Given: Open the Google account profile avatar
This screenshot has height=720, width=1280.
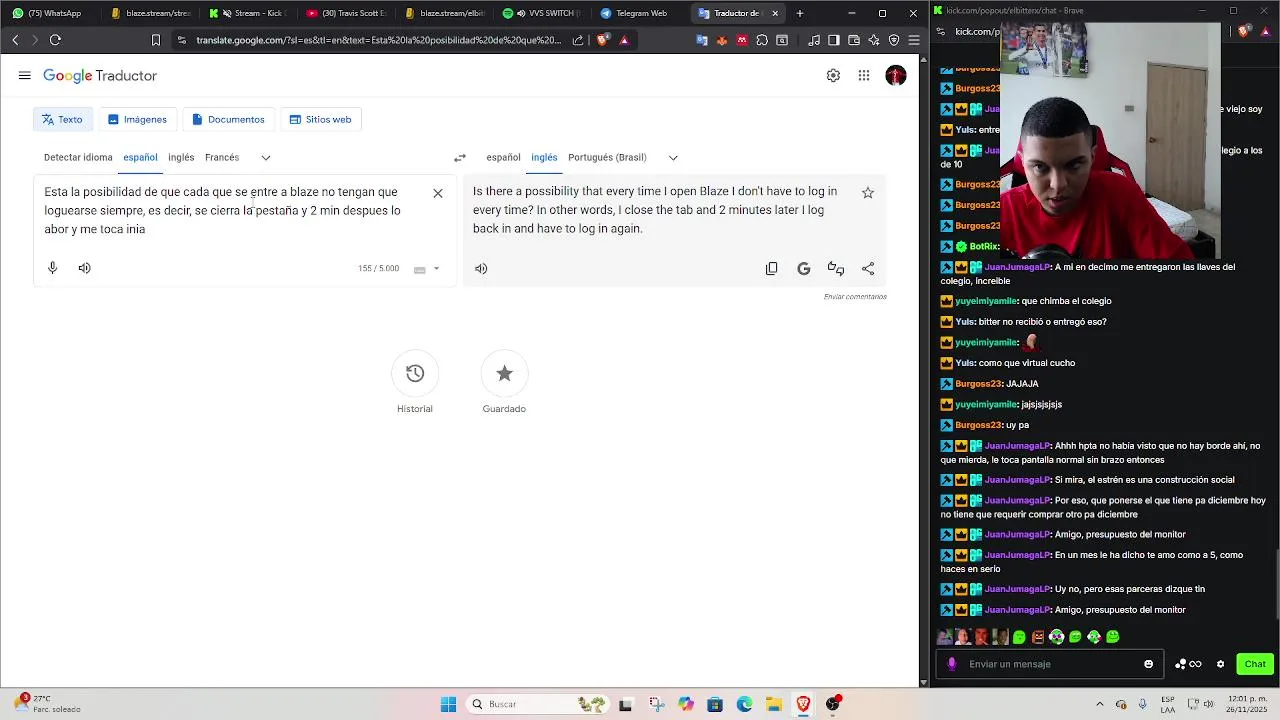Looking at the screenshot, I should tap(896, 76).
